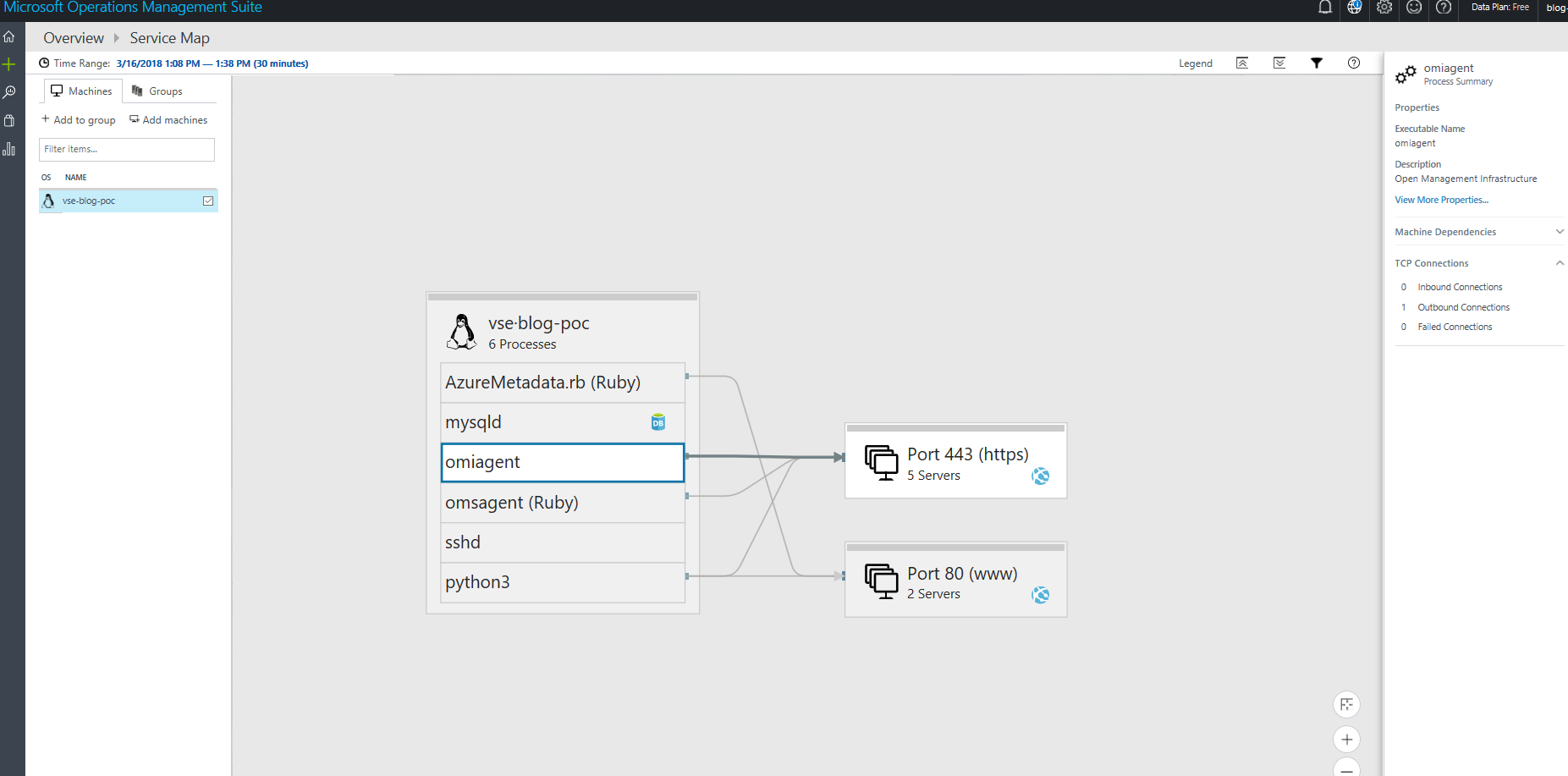This screenshot has height=776, width=1568.
Task: Zoom out the service map
Action: [1347, 768]
